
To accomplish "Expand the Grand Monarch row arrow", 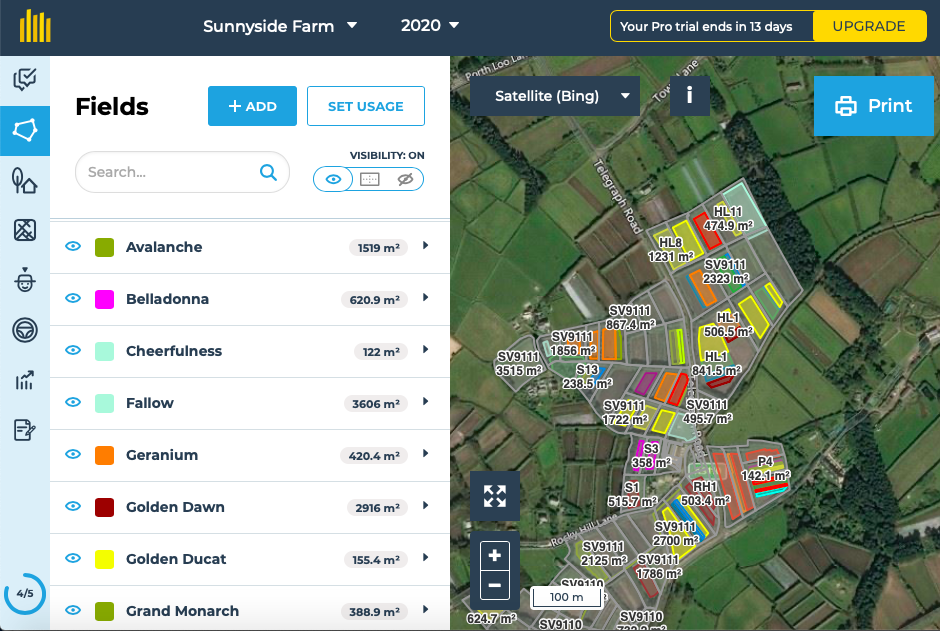I will click(425, 609).
